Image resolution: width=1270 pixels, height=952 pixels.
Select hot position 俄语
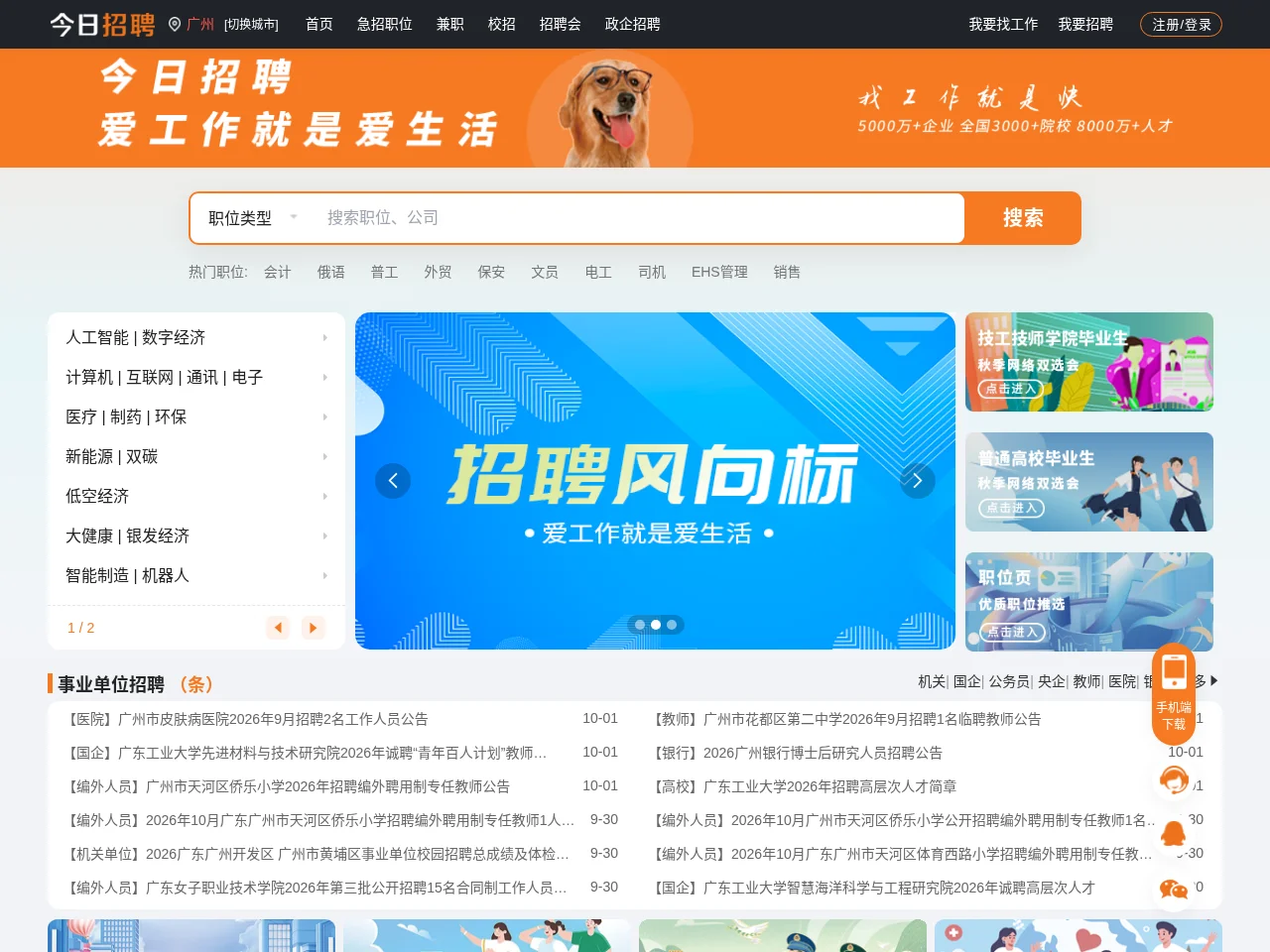(331, 272)
